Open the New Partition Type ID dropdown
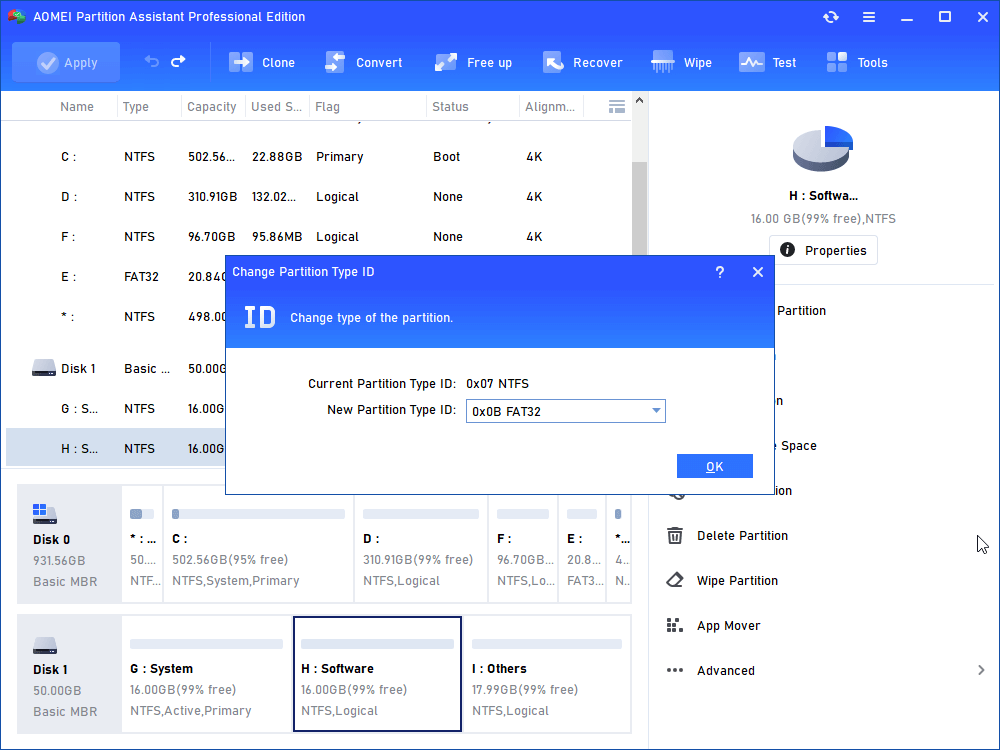The height and width of the screenshot is (750, 1000). [566, 411]
